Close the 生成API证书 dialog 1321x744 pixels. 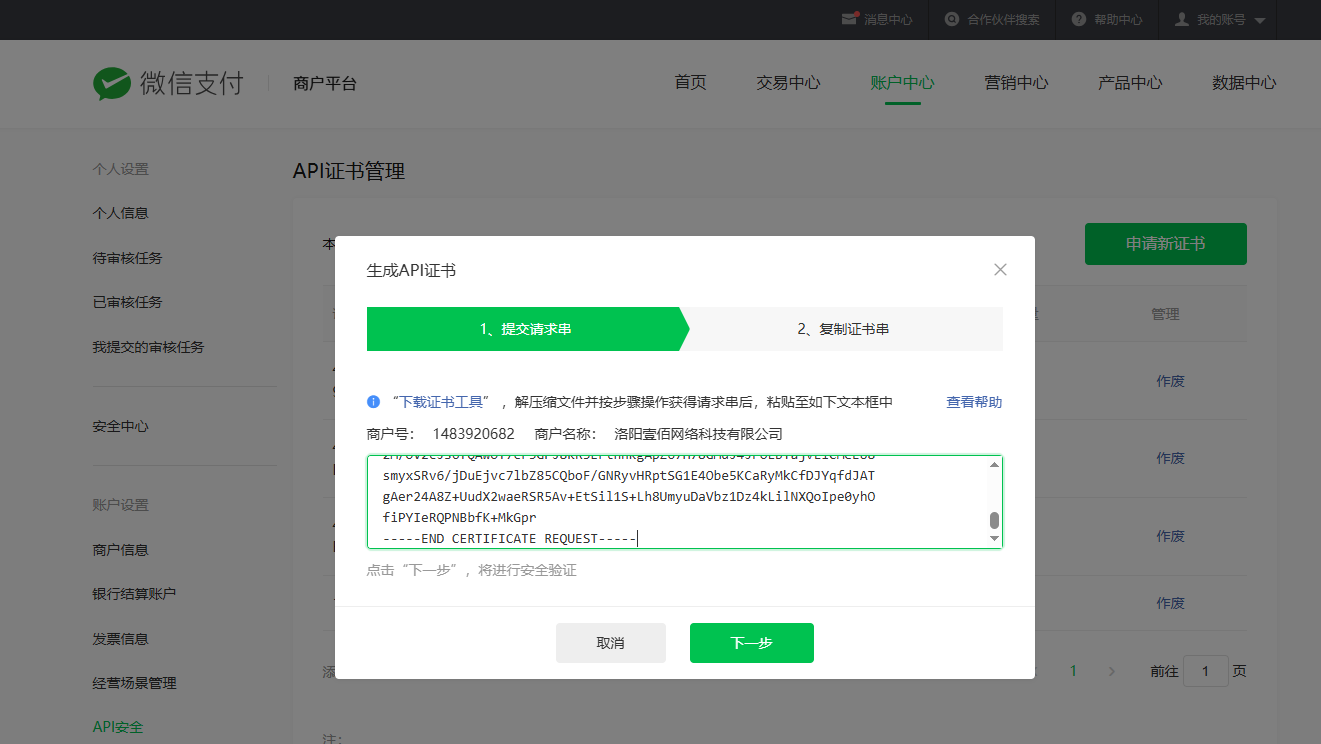[x=1000, y=270]
